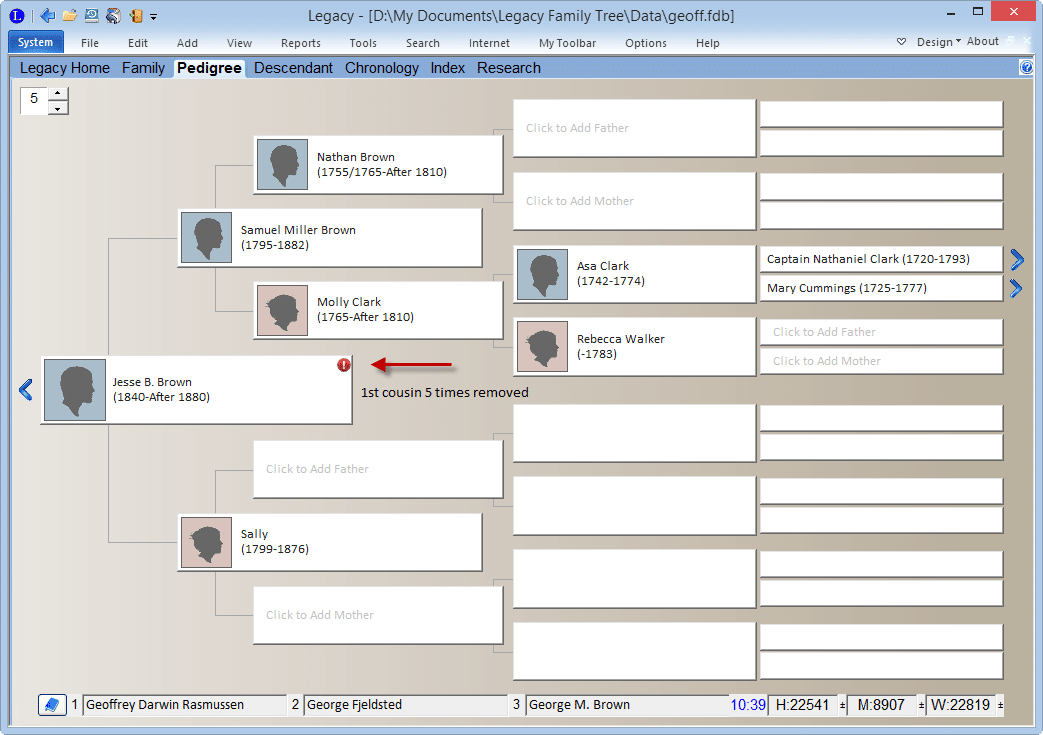Screen dimensions: 1043x735
Task: Open the Design dropdown menu
Action: tap(939, 42)
